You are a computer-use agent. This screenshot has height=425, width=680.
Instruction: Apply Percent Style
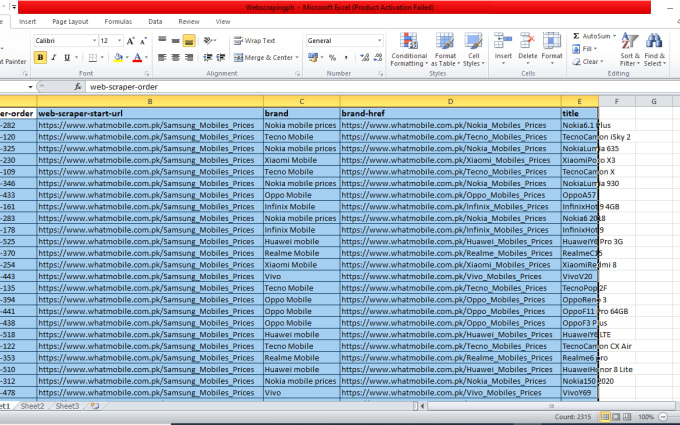pyautogui.click(x=332, y=57)
